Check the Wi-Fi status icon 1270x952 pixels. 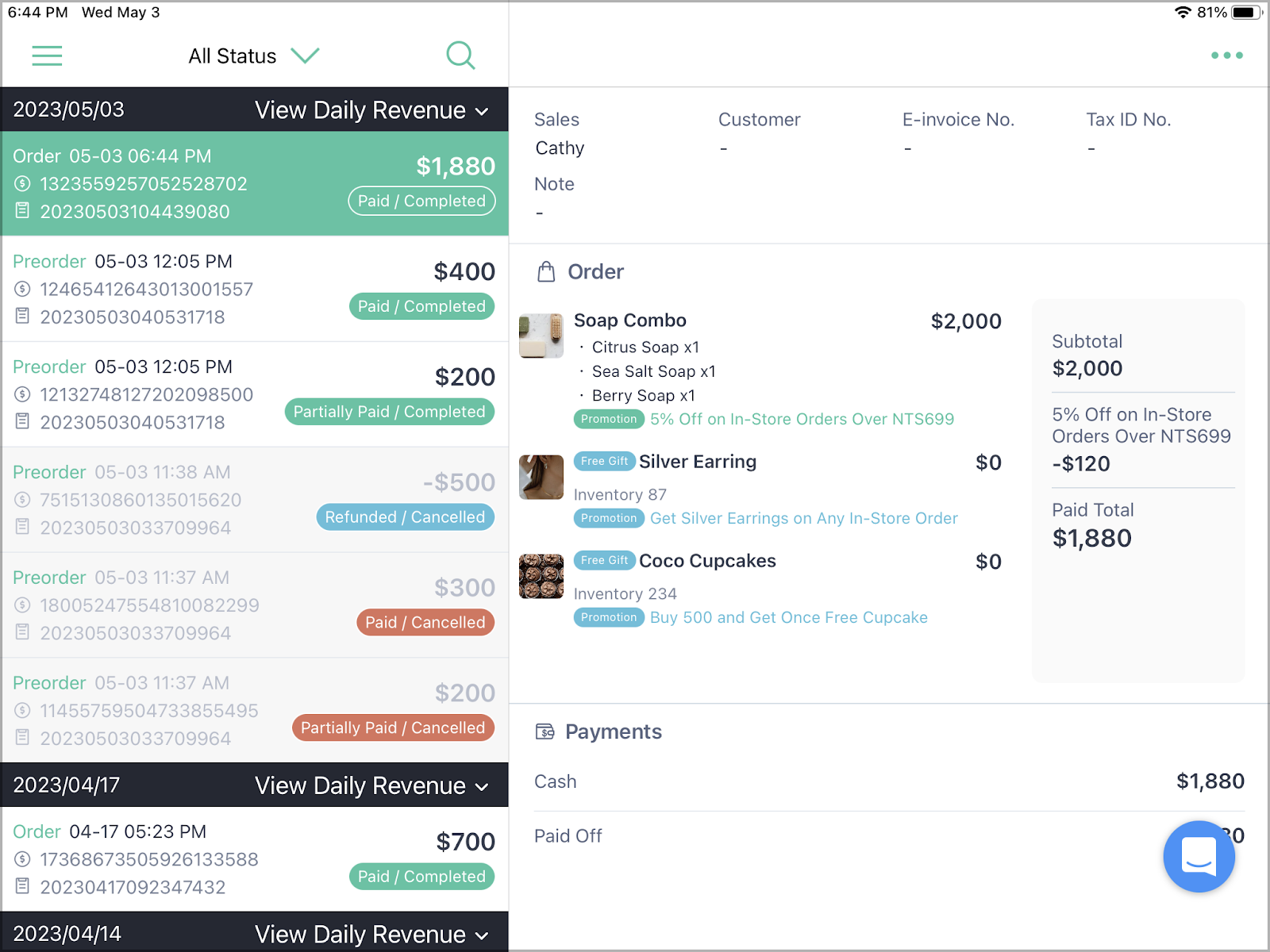1183,13
